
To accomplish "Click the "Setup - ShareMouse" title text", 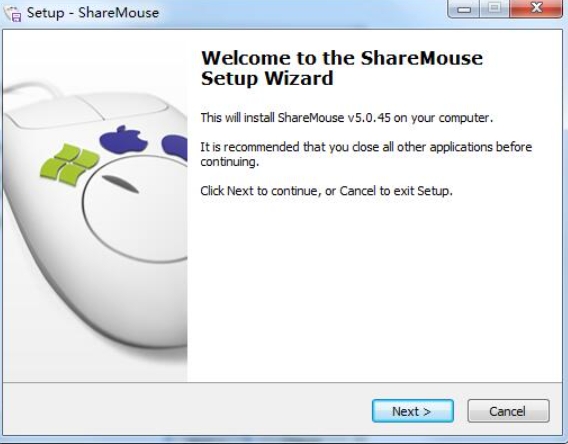I will [x=93, y=13].
